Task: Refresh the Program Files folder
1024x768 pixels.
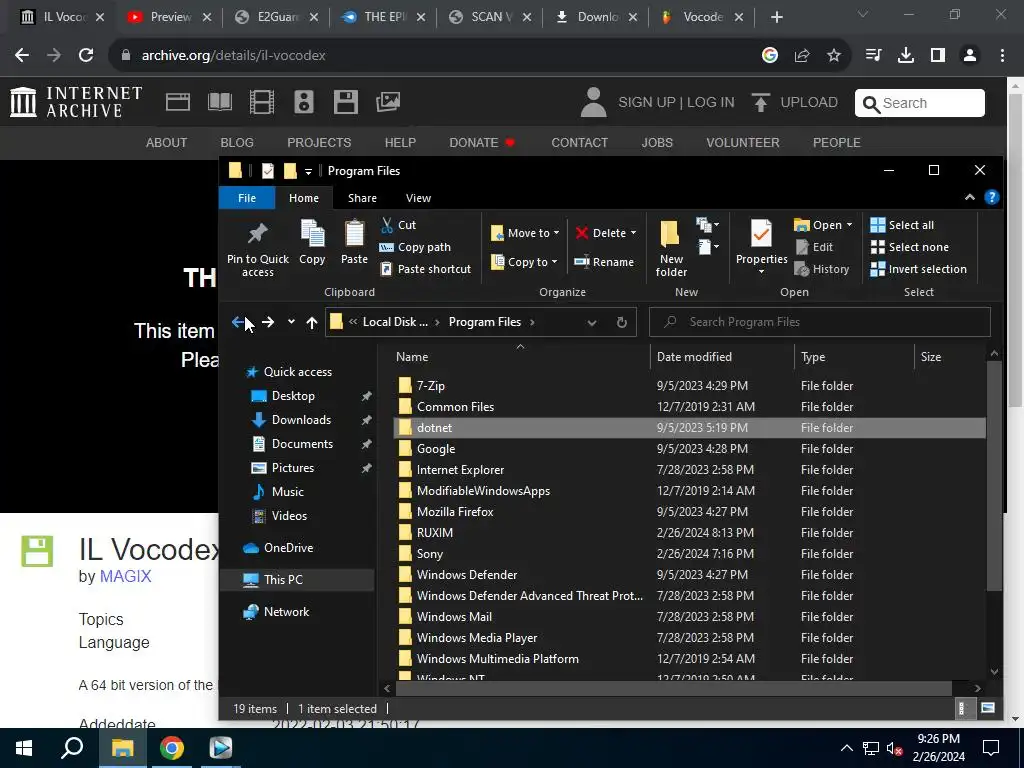Action: 622,322
